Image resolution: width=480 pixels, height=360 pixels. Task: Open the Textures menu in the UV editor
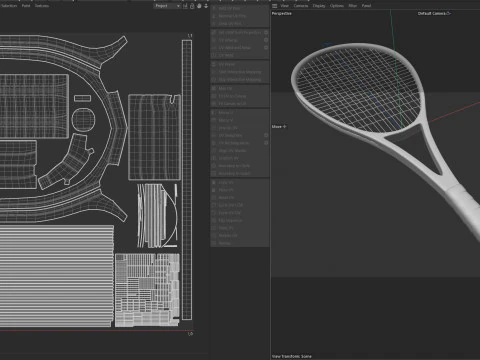point(42,6)
